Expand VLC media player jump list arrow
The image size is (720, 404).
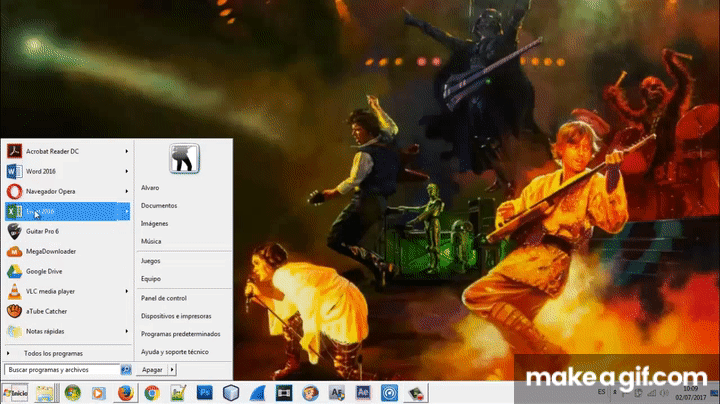tap(127, 291)
